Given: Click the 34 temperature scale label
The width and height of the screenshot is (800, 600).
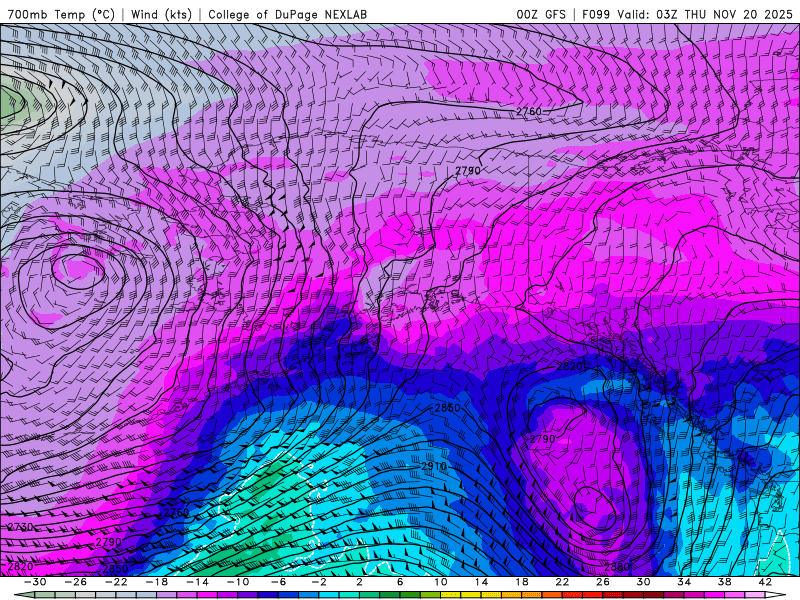Looking at the screenshot, I should click(684, 582).
